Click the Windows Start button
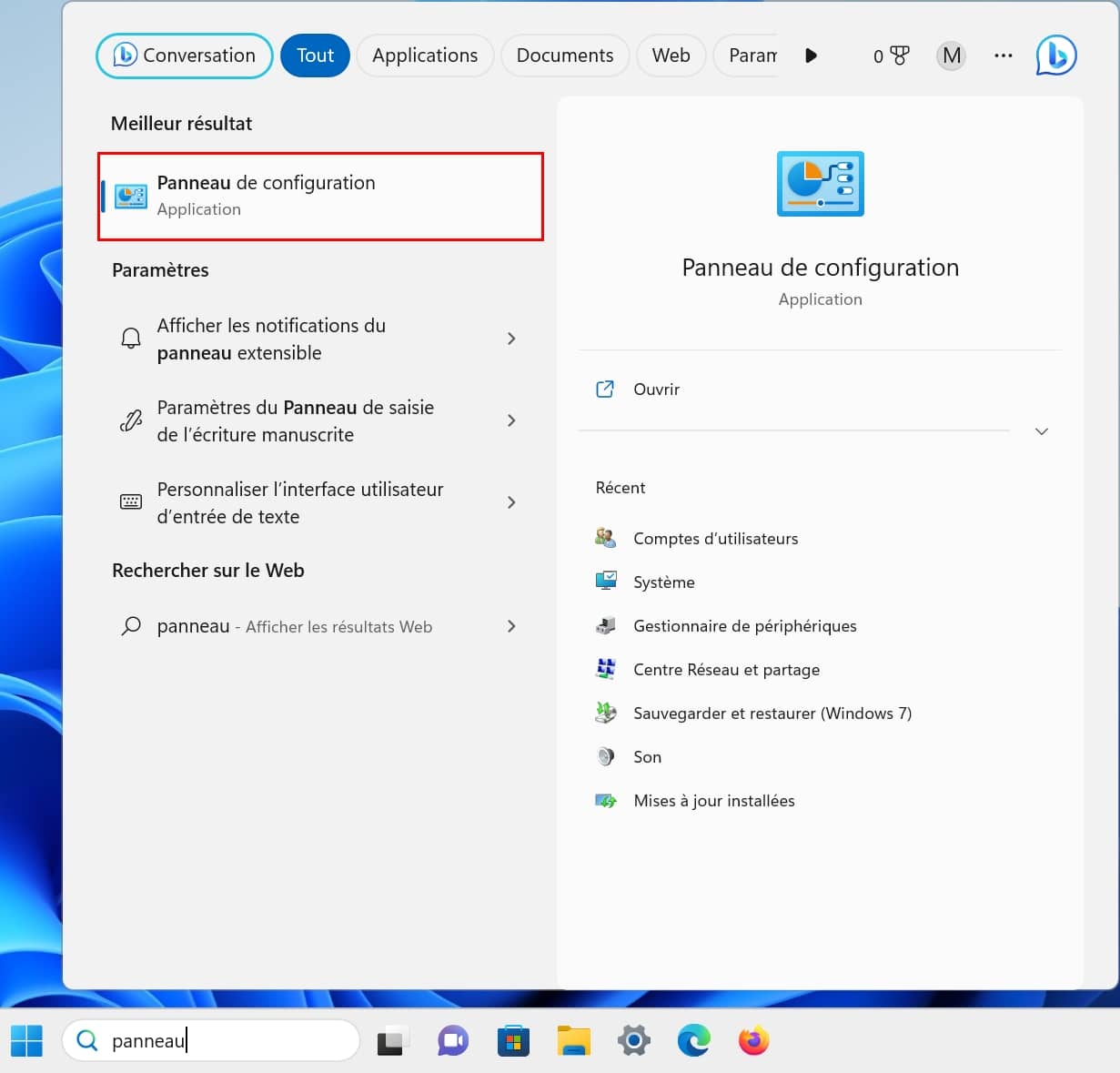The image size is (1120, 1073). (x=27, y=1040)
